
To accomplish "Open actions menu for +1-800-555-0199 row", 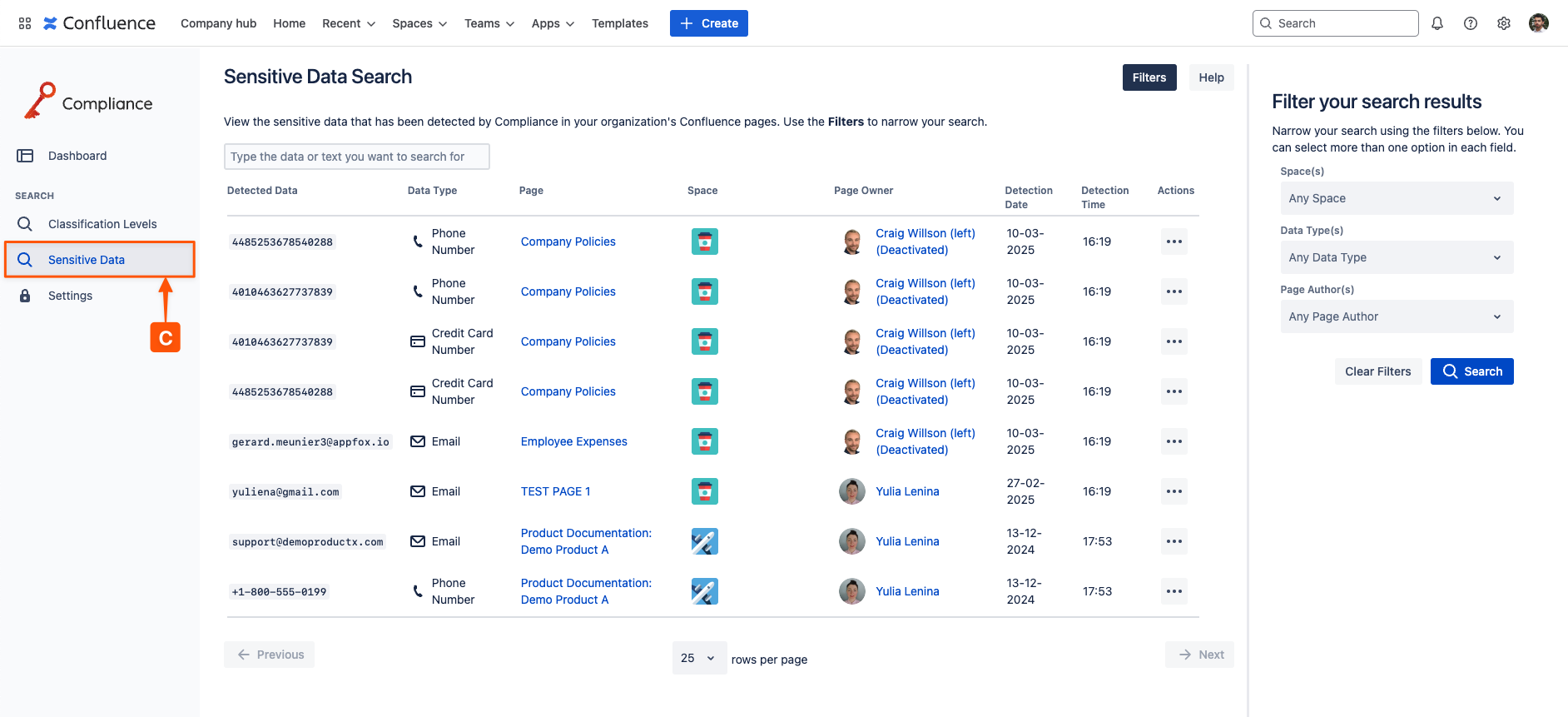I will click(x=1174, y=591).
